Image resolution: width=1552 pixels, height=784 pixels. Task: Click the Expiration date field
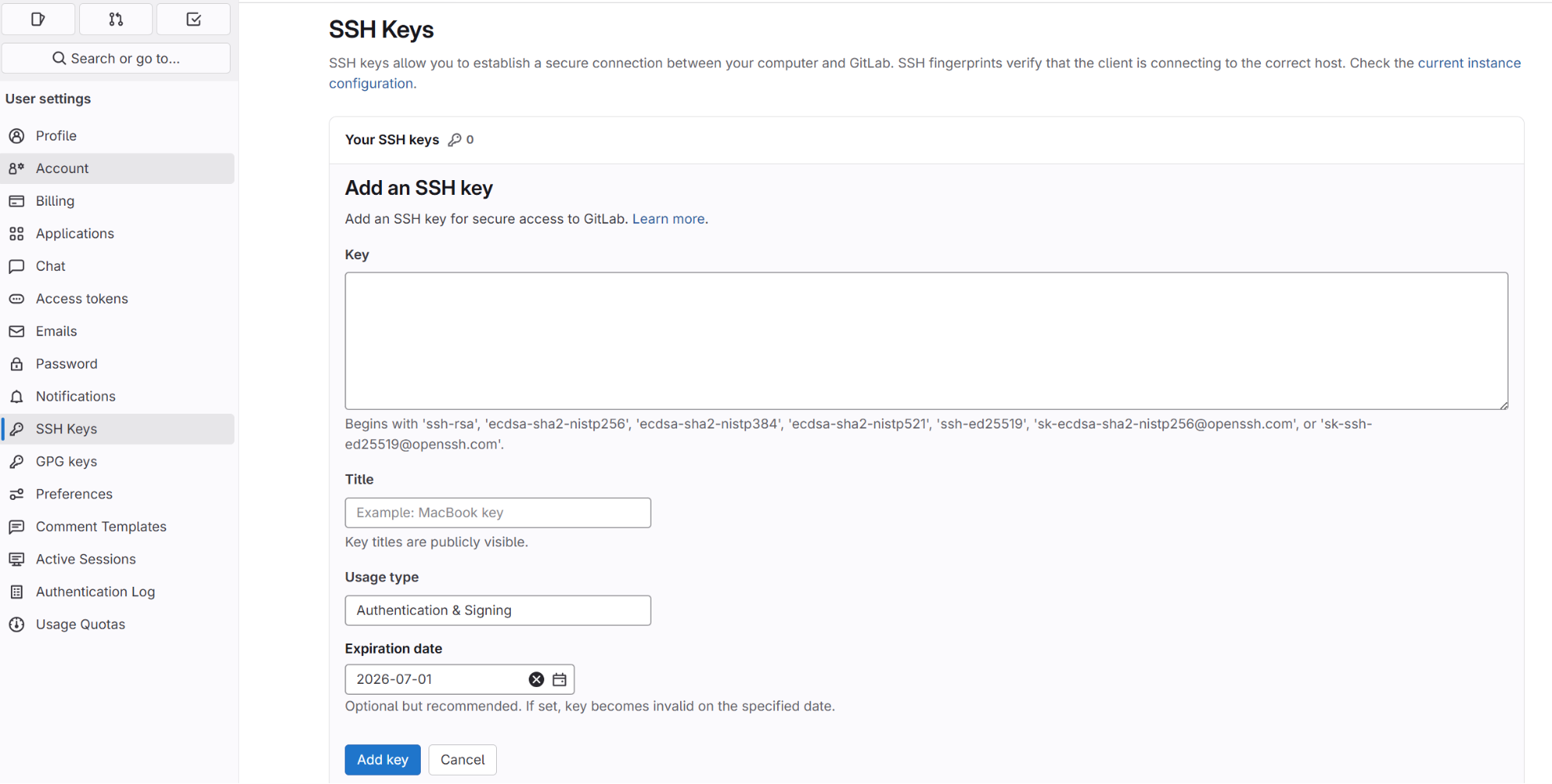[x=460, y=679]
